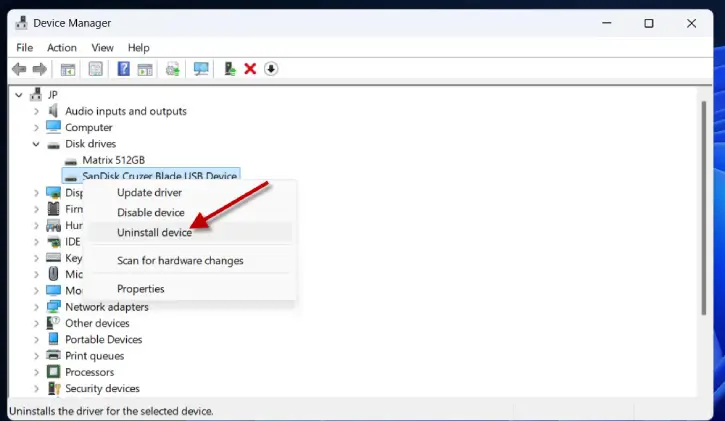Image resolution: width=725 pixels, height=421 pixels.
Task: Open the Properties toolbar icon
Action: click(x=95, y=69)
